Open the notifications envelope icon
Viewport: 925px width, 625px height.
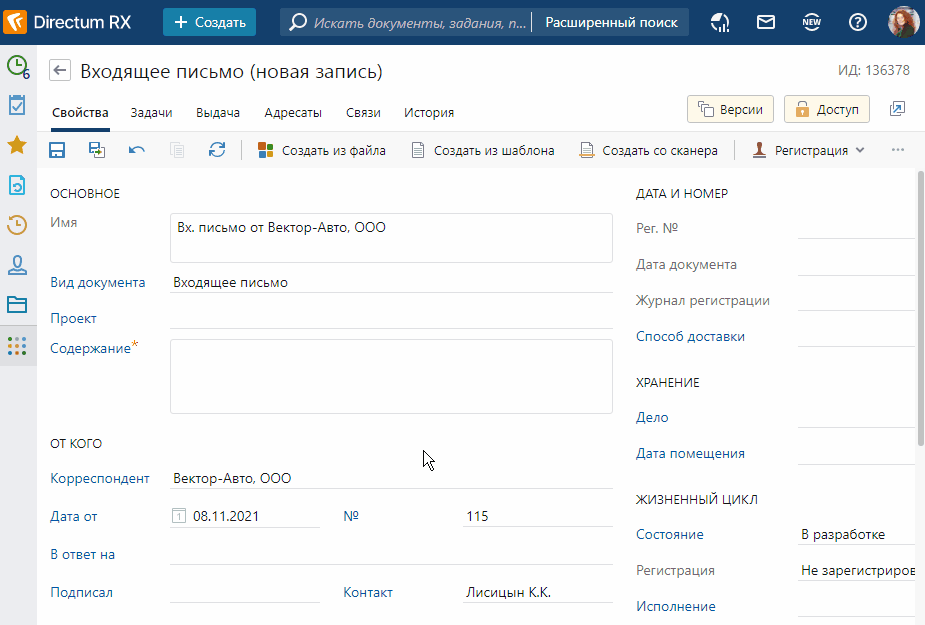[766, 22]
